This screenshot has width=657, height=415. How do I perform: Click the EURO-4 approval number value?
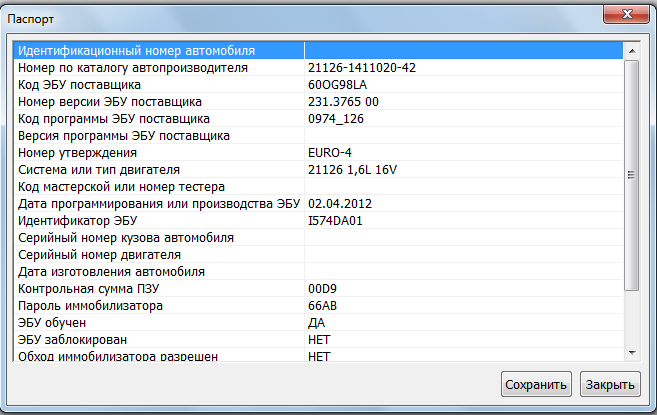331,152
